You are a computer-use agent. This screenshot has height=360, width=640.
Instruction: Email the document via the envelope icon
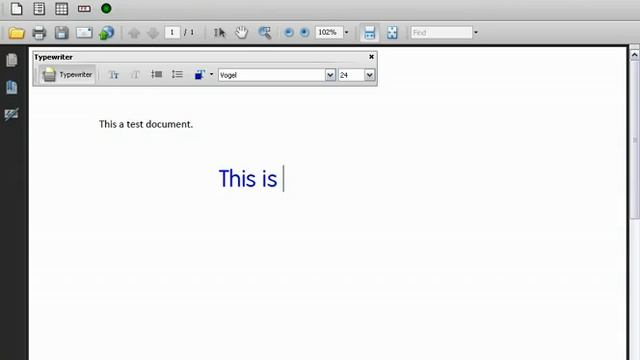[84, 33]
